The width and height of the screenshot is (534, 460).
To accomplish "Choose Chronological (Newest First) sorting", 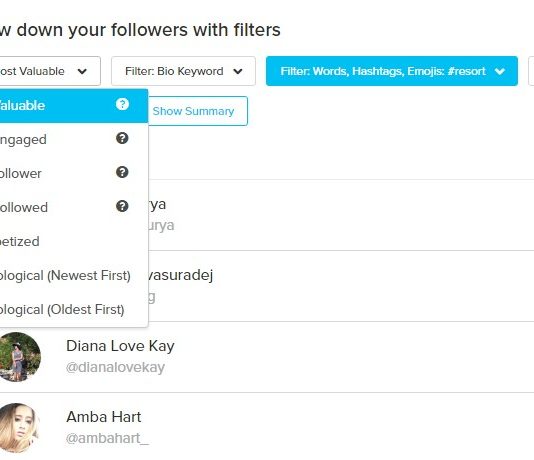I will [x=74, y=276].
